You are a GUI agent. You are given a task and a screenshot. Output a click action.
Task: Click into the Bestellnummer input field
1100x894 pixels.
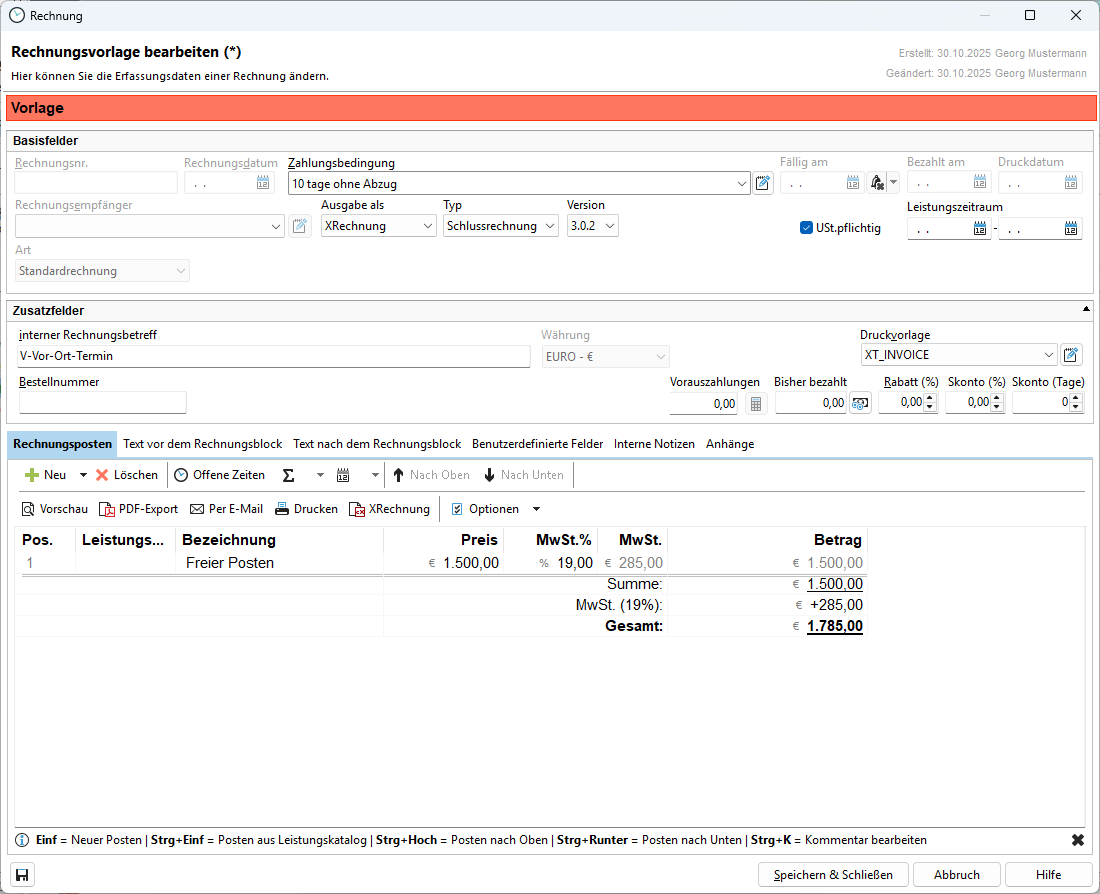point(103,402)
